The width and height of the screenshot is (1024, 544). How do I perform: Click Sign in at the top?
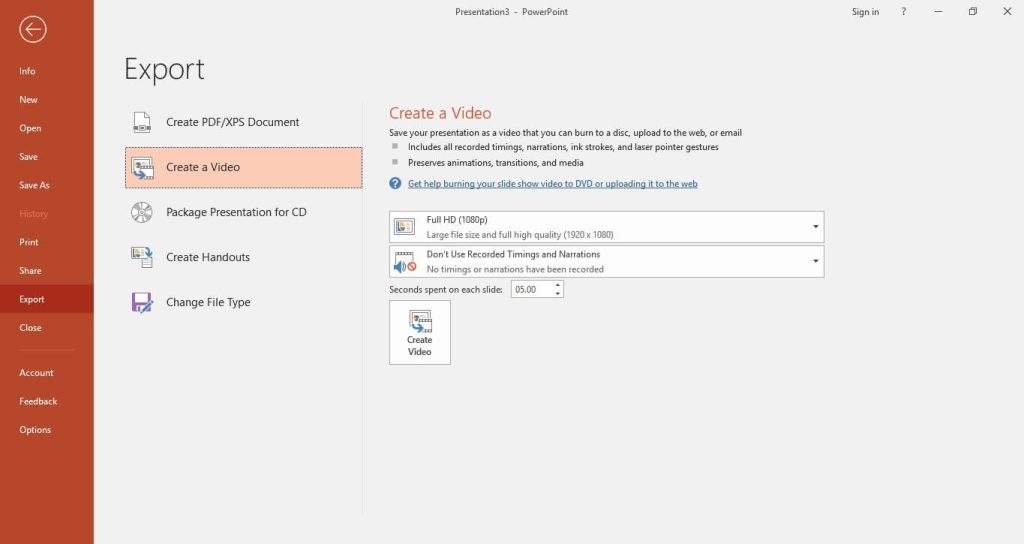[865, 12]
